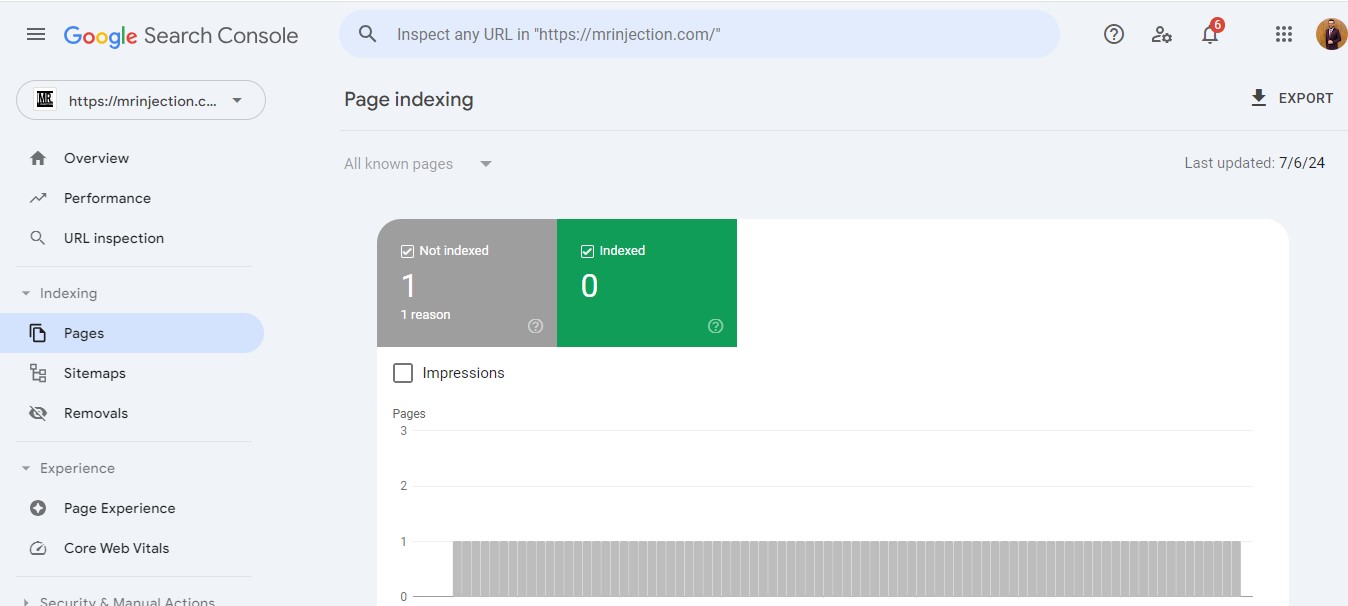1348x606 pixels.
Task: Click the Help question mark icon
Action: click(1113, 34)
